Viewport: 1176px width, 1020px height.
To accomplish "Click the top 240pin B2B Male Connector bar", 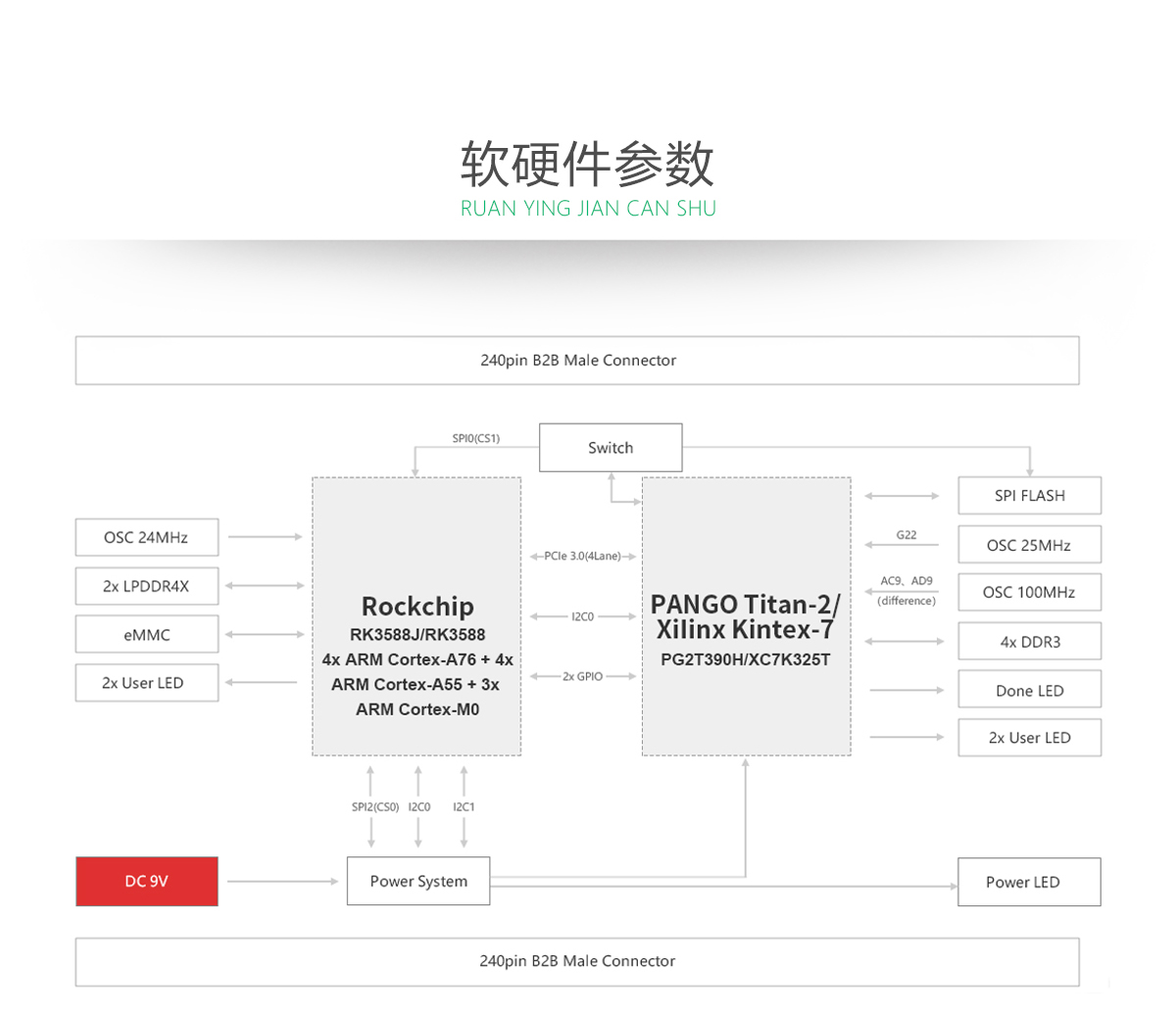I will tap(577, 361).
